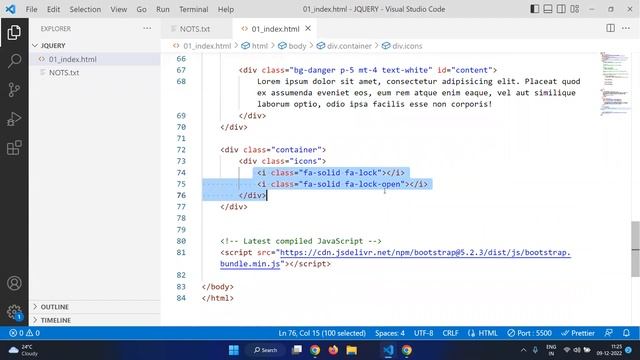This screenshot has height=360, width=640.
Task: Click the editor minimap overview
Action: pyautogui.click(x=615, y=84)
